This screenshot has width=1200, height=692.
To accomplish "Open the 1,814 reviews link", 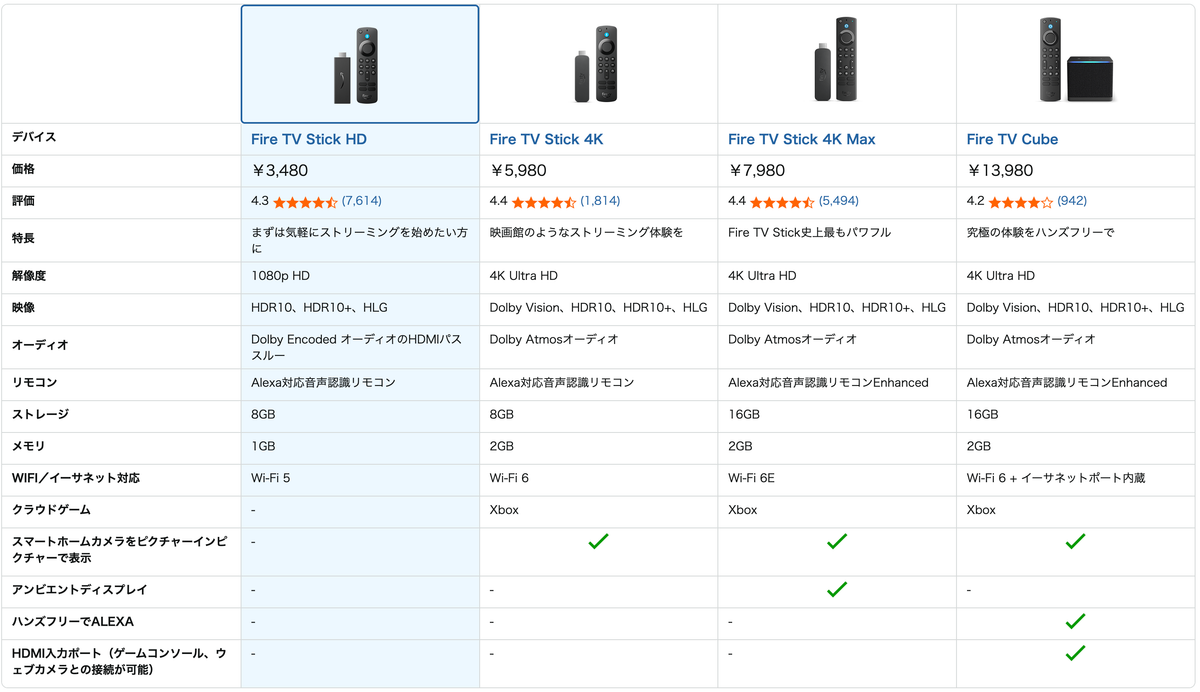I will tap(600, 201).
